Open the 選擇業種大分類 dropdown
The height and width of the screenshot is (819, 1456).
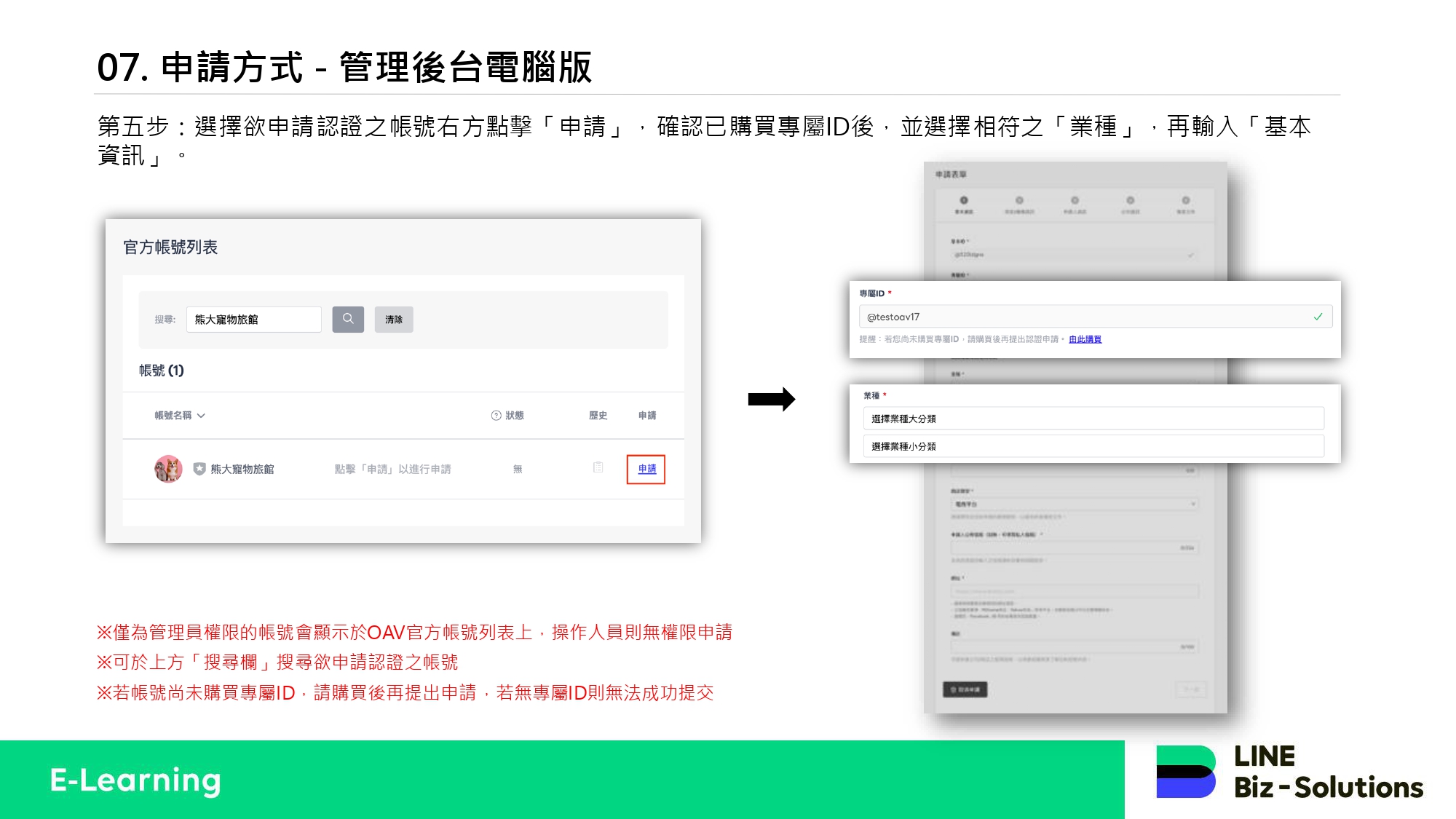(x=1093, y=419)
